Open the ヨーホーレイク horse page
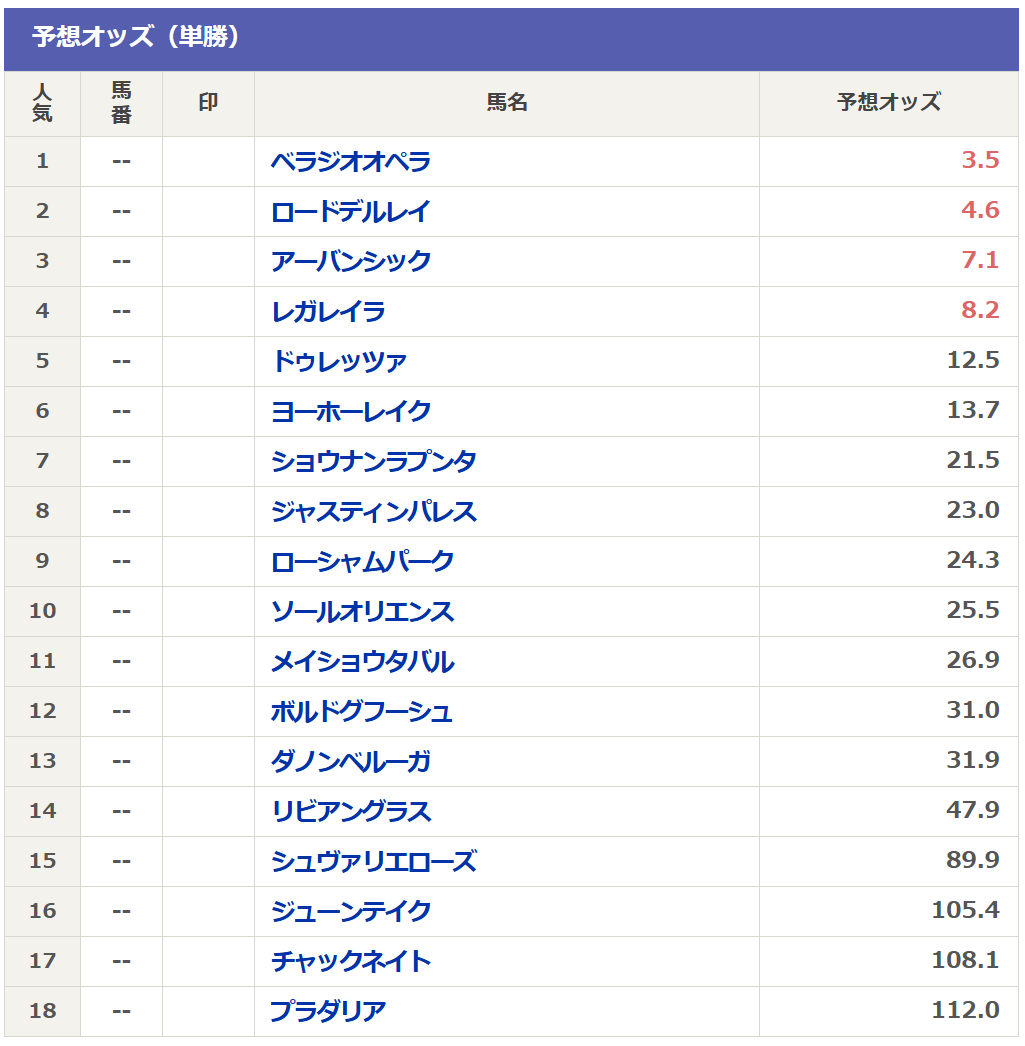Image resolution: width=1025 pixels, height=1046 pixels. (x=351, y=412)
